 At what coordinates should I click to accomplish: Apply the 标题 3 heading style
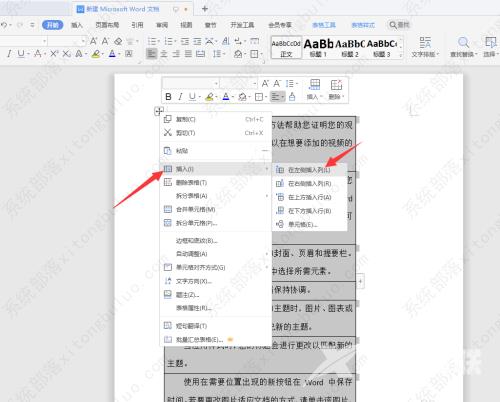pos(382,47)
